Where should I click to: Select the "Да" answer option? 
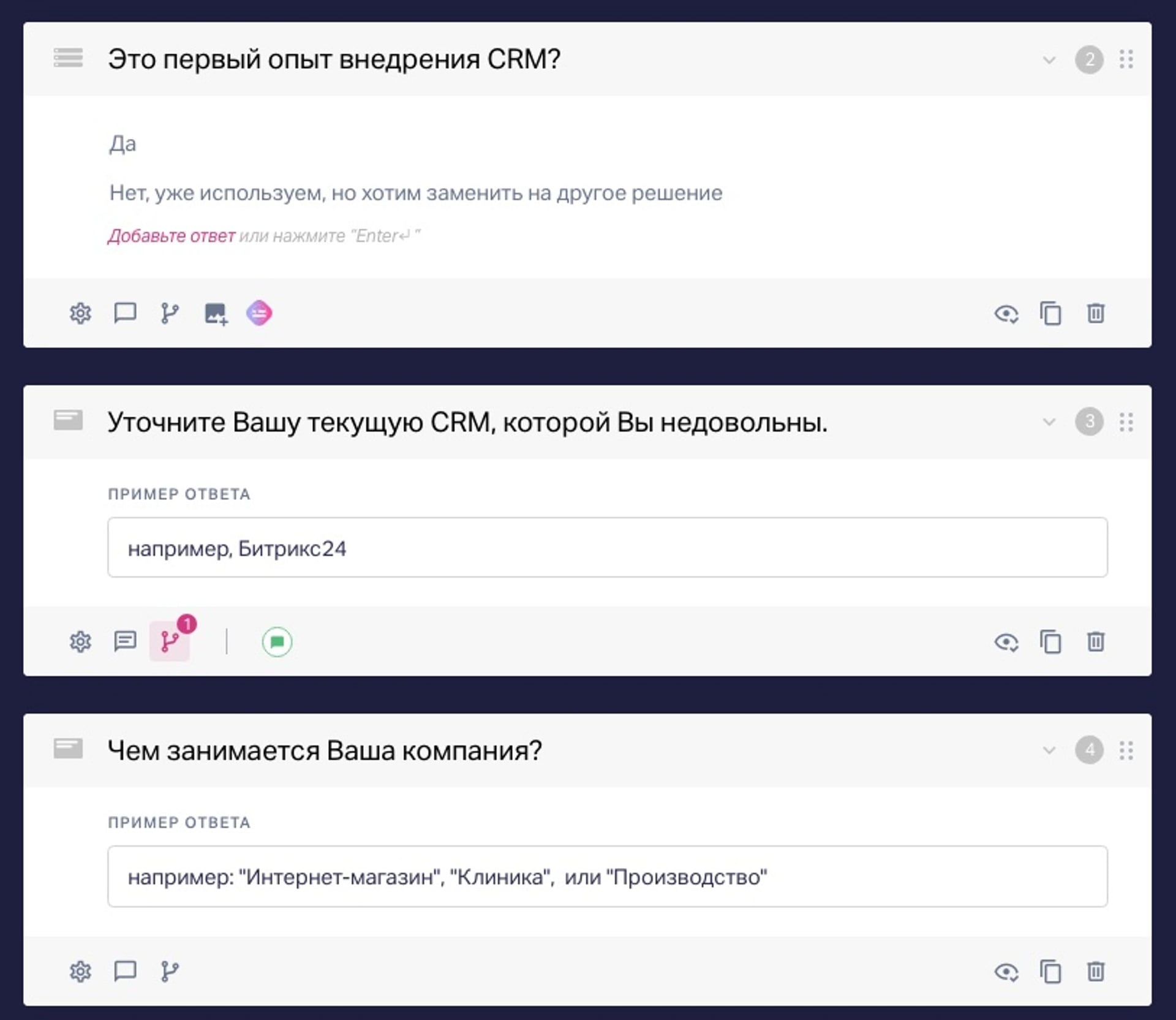(x=123, y=144)
